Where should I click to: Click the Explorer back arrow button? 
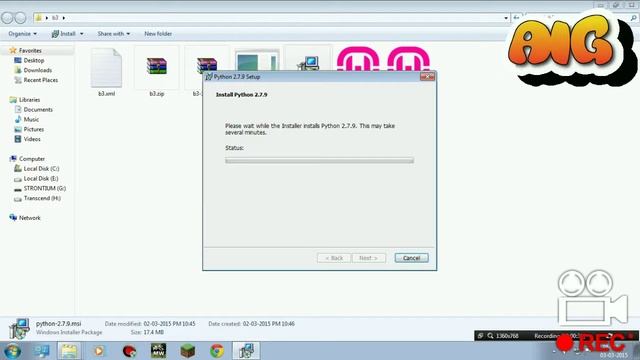[x=7, y=18]
